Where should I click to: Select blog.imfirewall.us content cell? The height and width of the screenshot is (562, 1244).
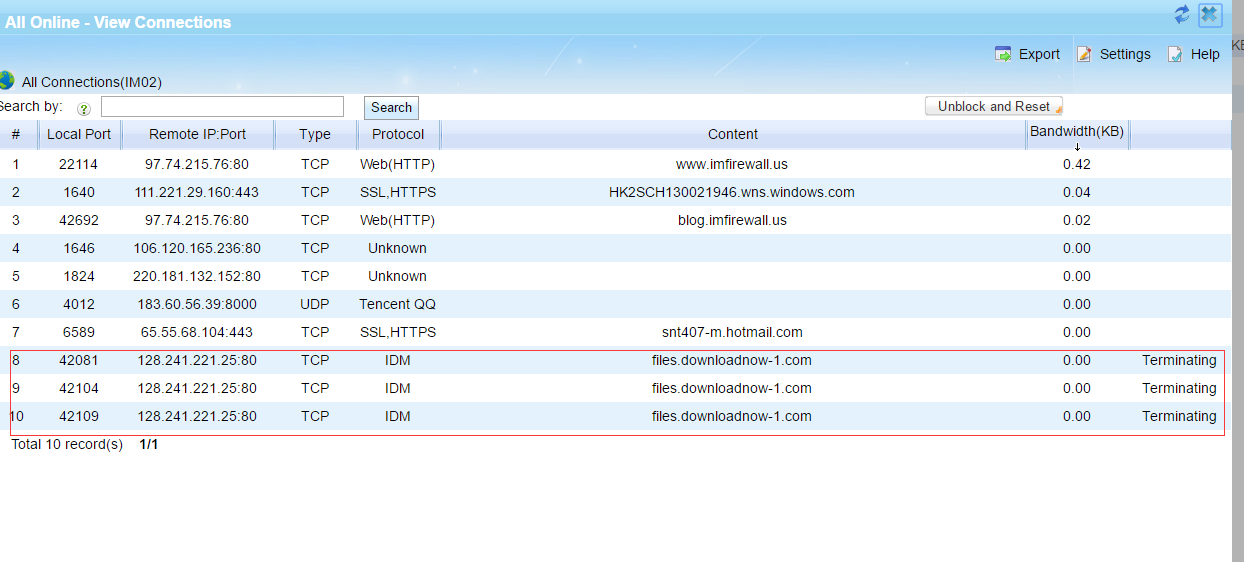coord(732,220)
